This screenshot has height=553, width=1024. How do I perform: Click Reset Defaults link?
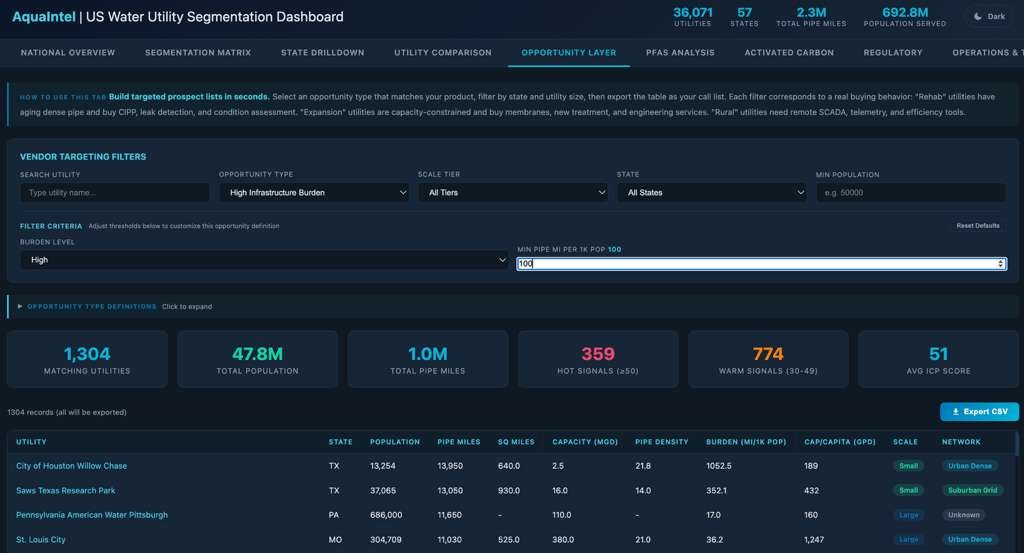point(978,226)
